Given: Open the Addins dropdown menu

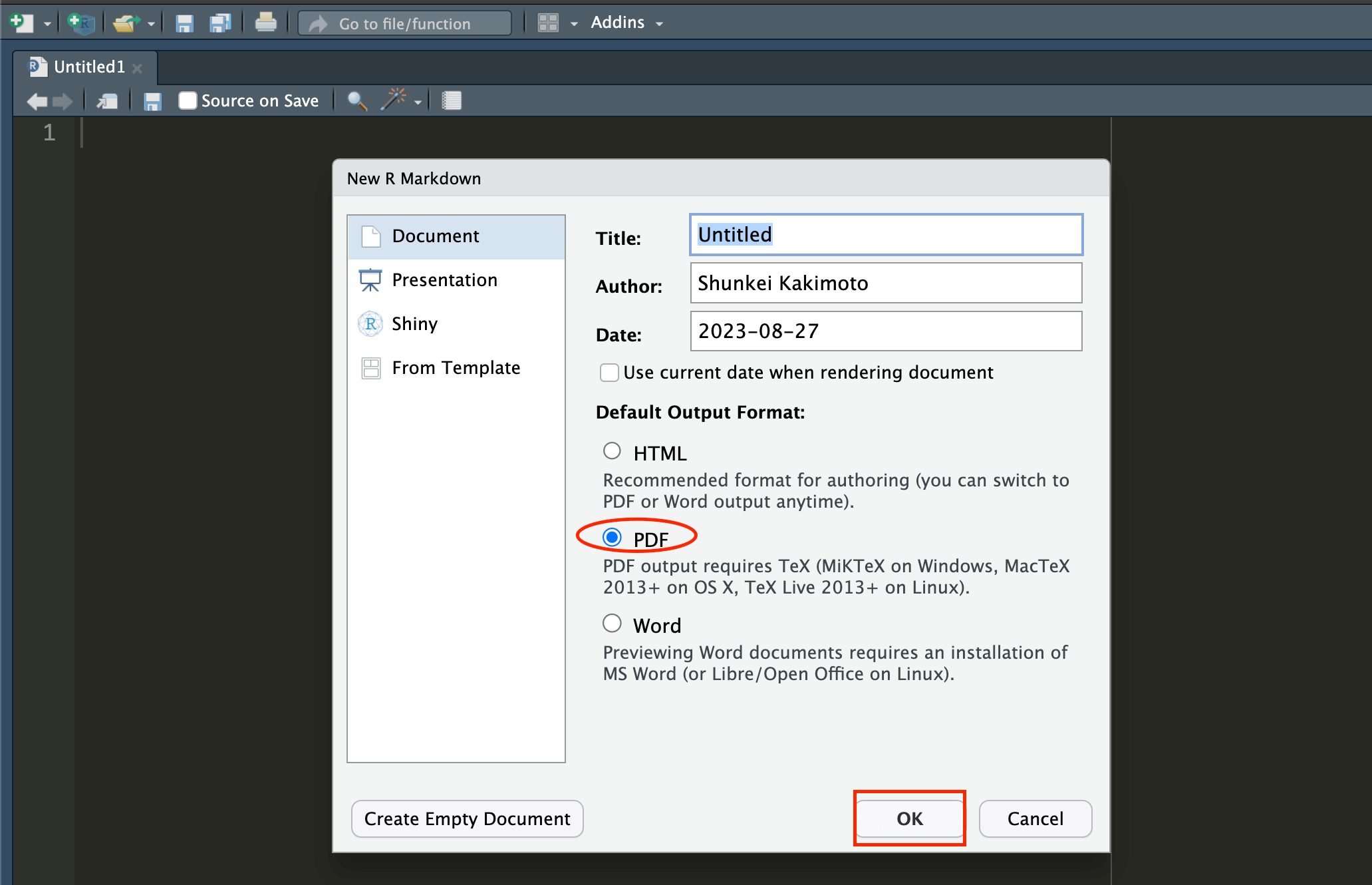Looking at the screenshot, I should tap(626, 23).
